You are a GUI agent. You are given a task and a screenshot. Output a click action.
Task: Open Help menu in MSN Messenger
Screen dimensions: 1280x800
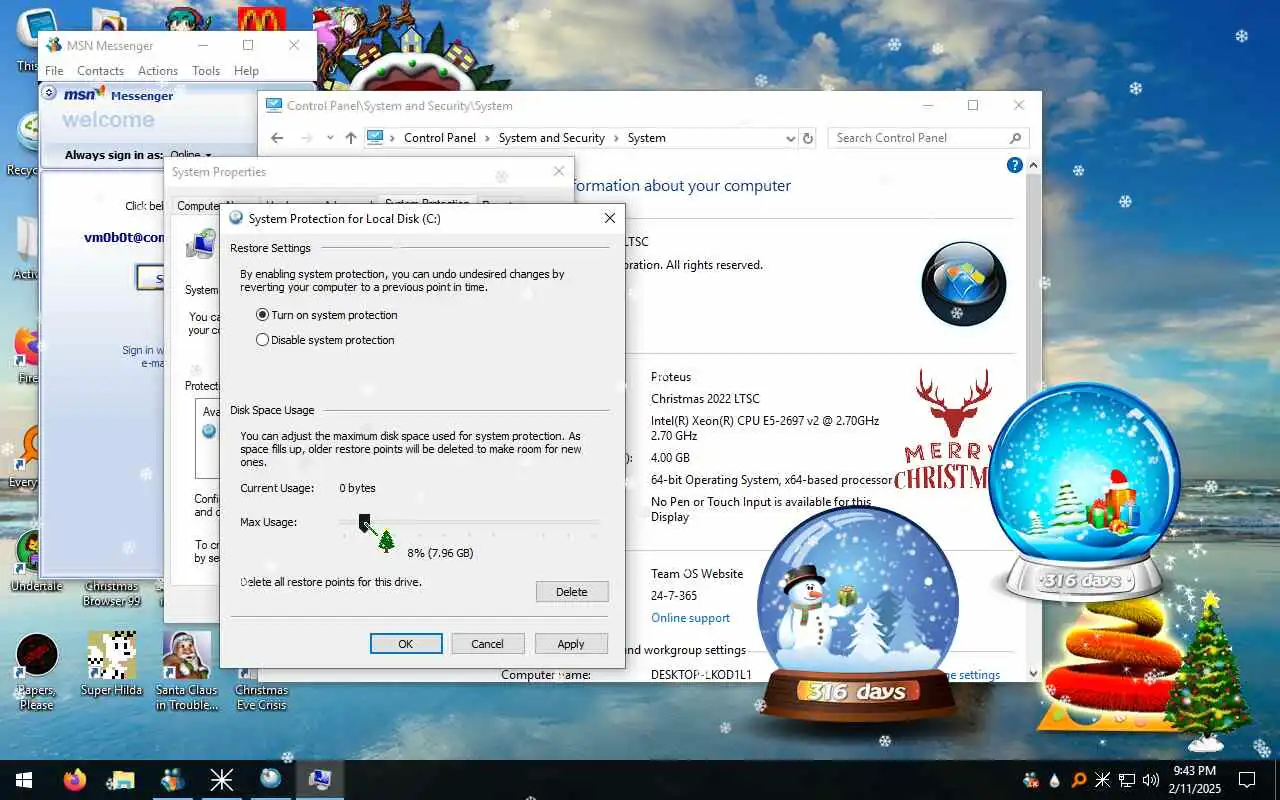click(x=246, y=71)
